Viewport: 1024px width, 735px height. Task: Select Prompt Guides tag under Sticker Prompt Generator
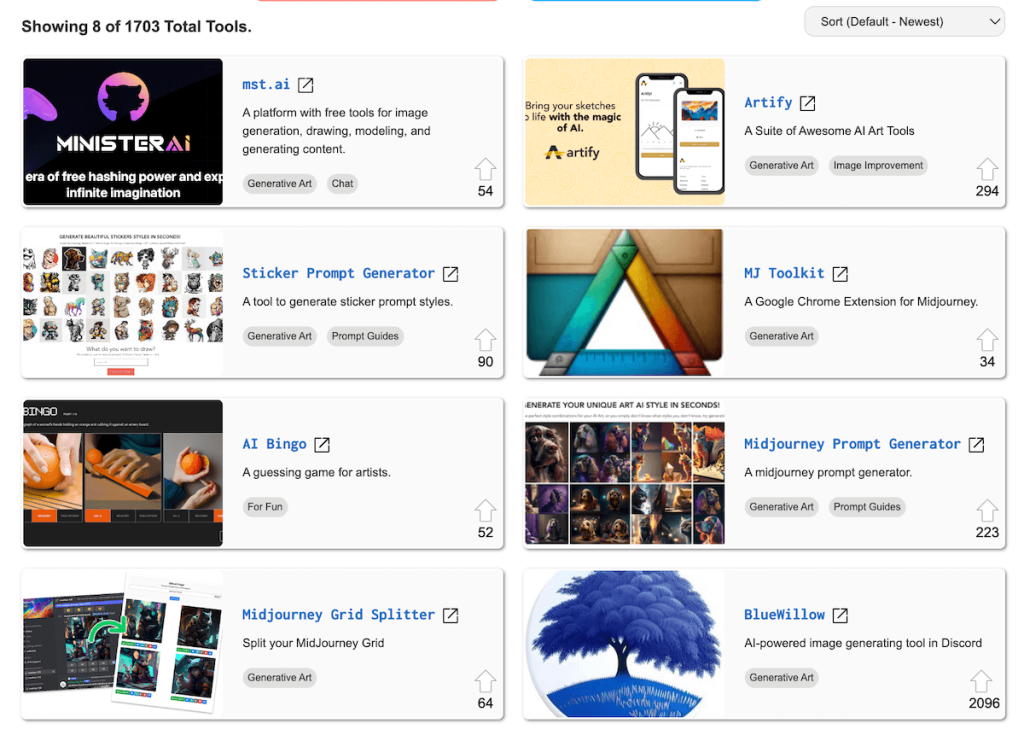pyautogui.click(x=365, y=336)
